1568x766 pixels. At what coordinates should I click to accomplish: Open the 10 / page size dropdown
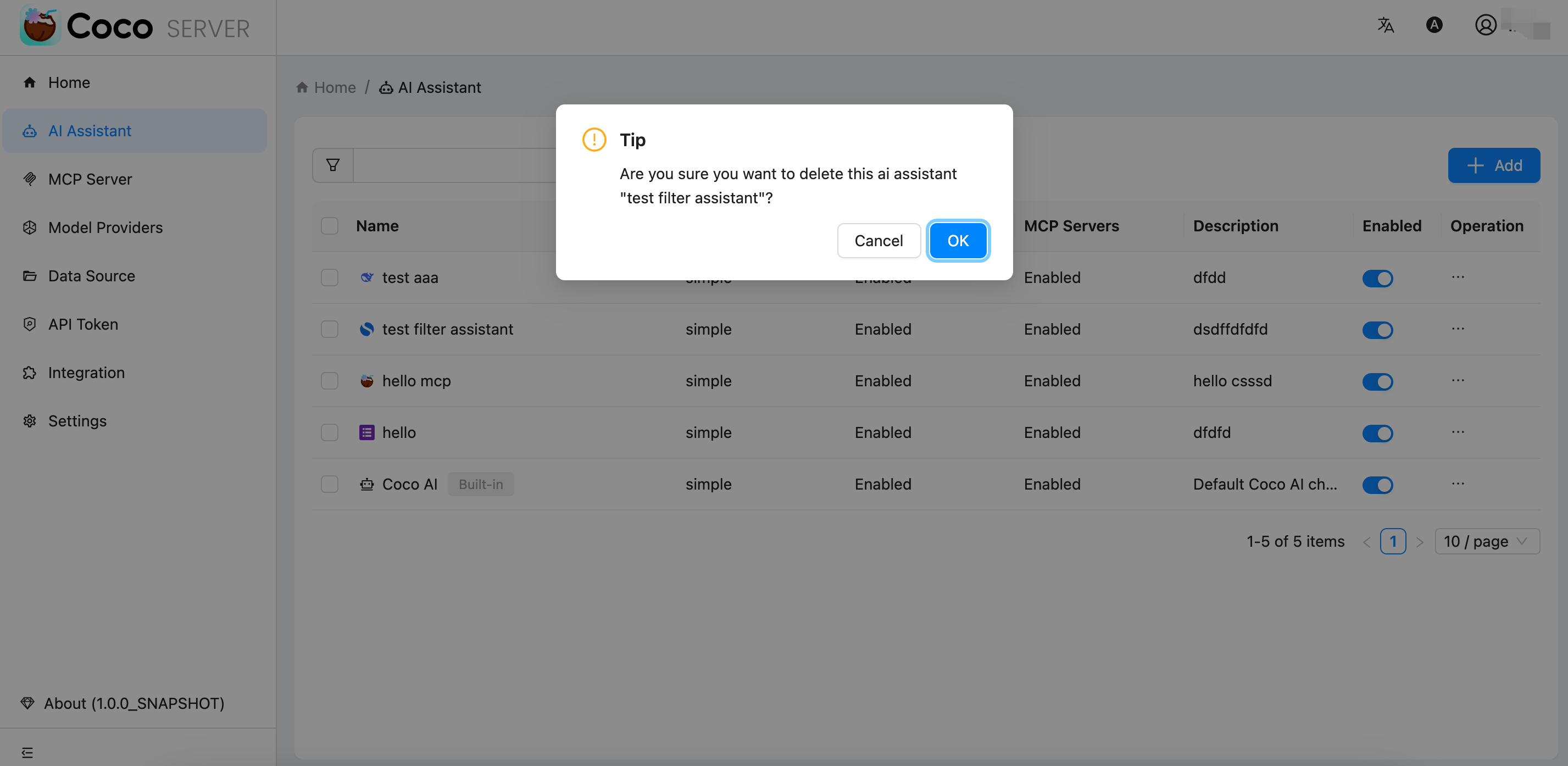point(1487,541)
